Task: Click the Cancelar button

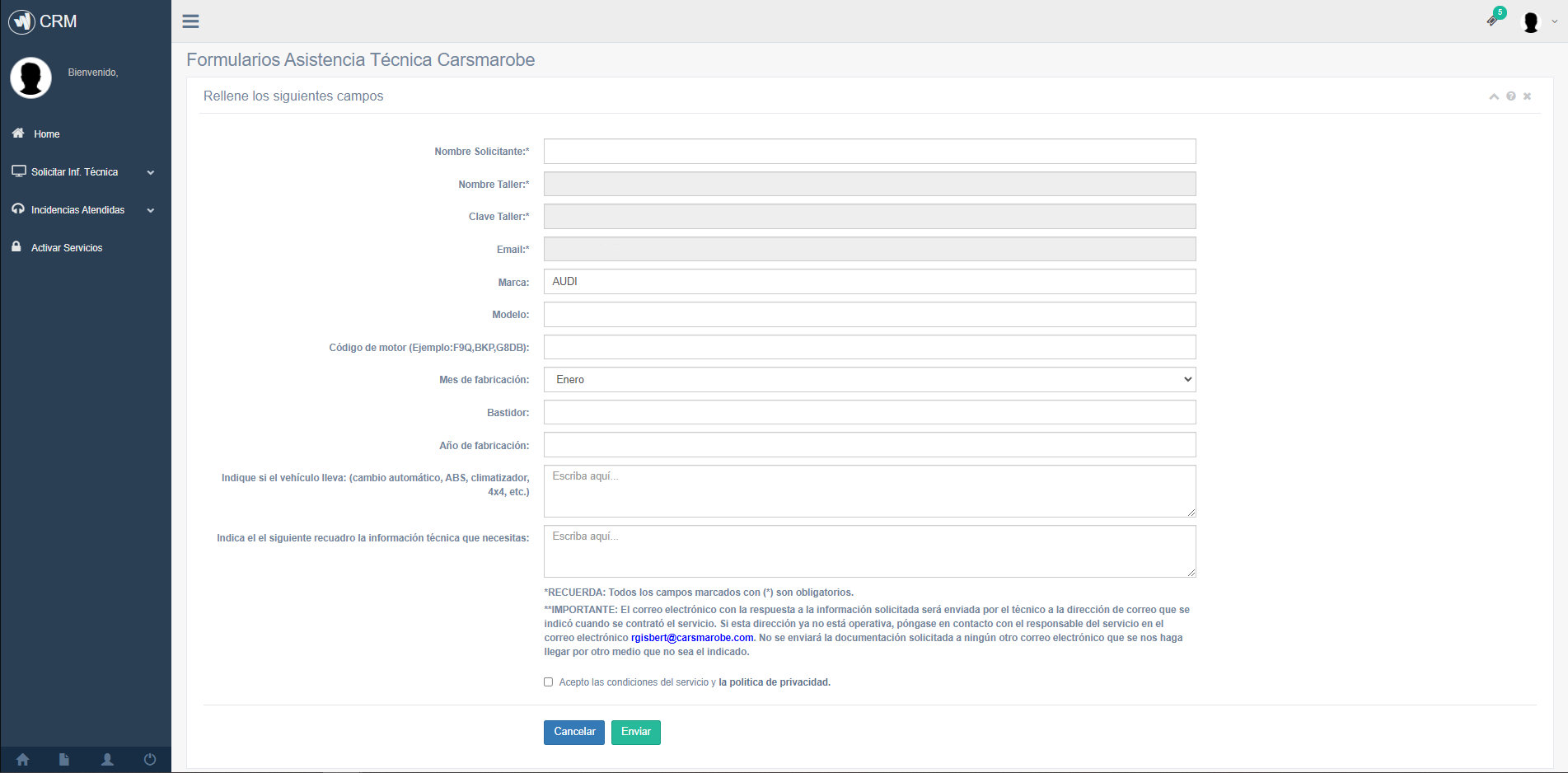Action: 574,733
